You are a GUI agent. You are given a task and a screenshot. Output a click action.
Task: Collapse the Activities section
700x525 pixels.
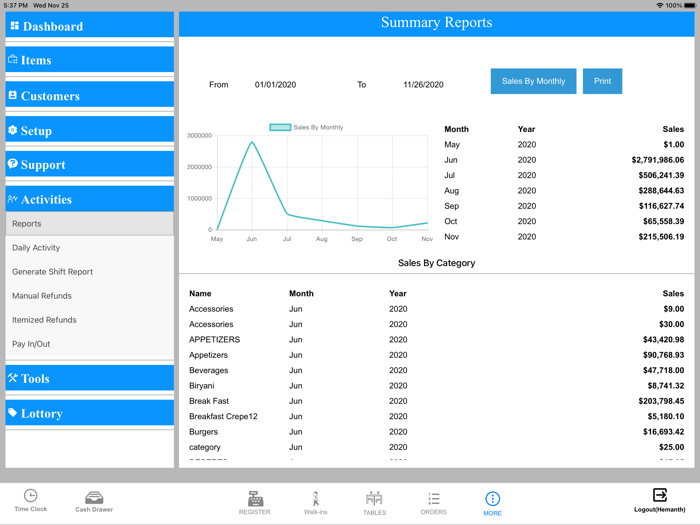(90, 199)
